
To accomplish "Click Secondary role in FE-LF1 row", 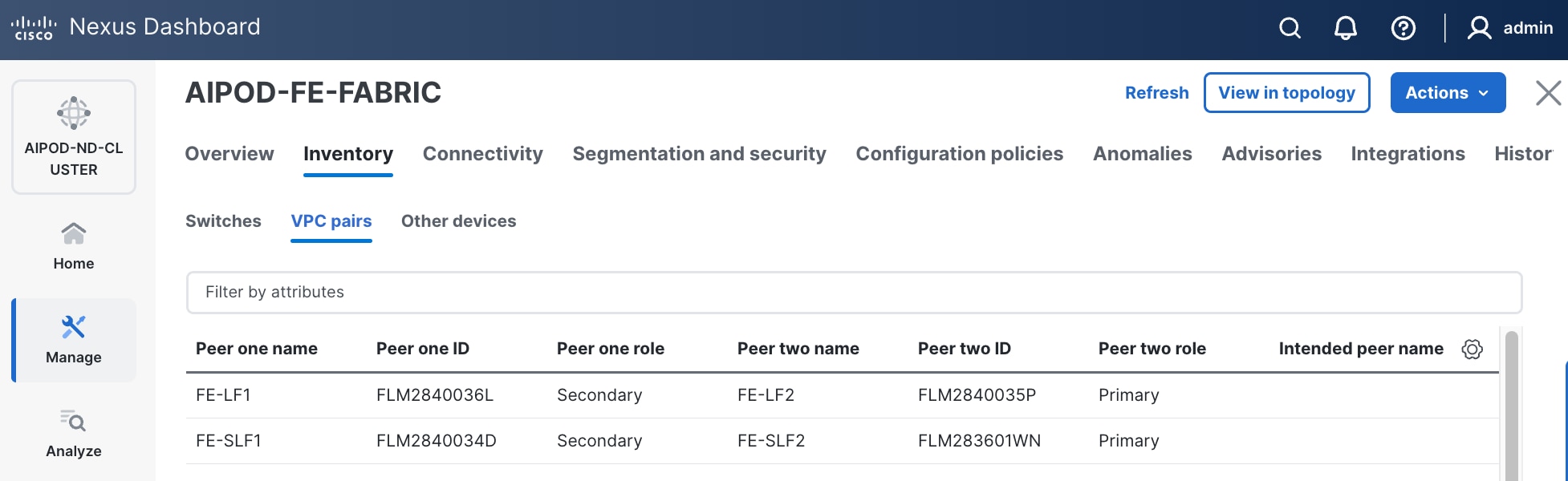I will (599, 395).
